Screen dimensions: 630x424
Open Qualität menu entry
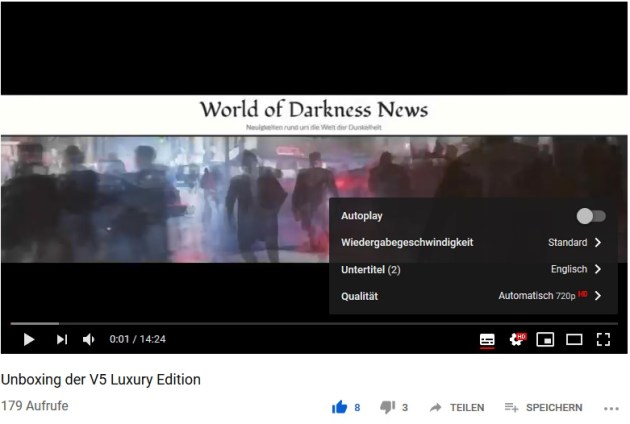pyautogui.click(x=473, y=296)
